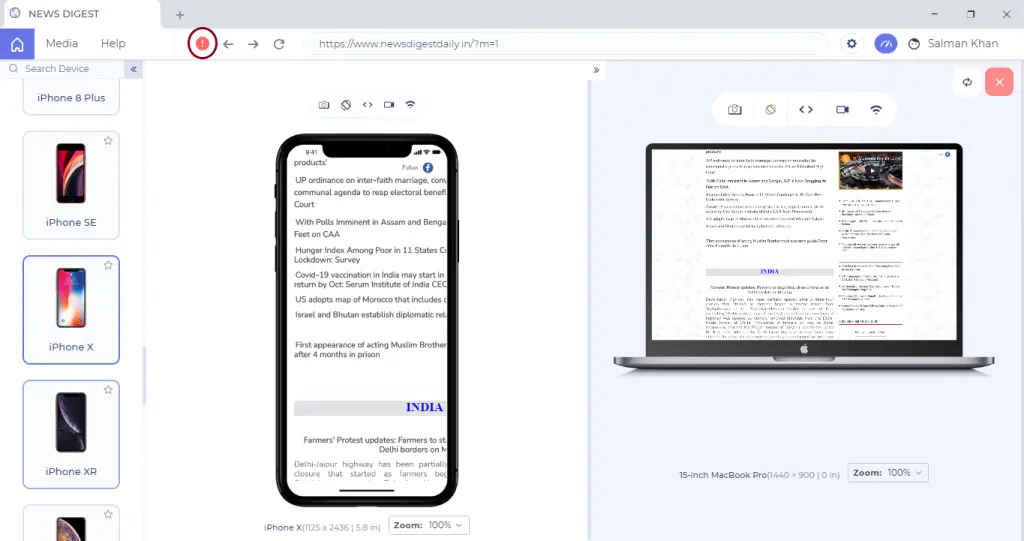Open the Media menu
Viewport: 1024px width, 541px height.
(x=62, y=44)
